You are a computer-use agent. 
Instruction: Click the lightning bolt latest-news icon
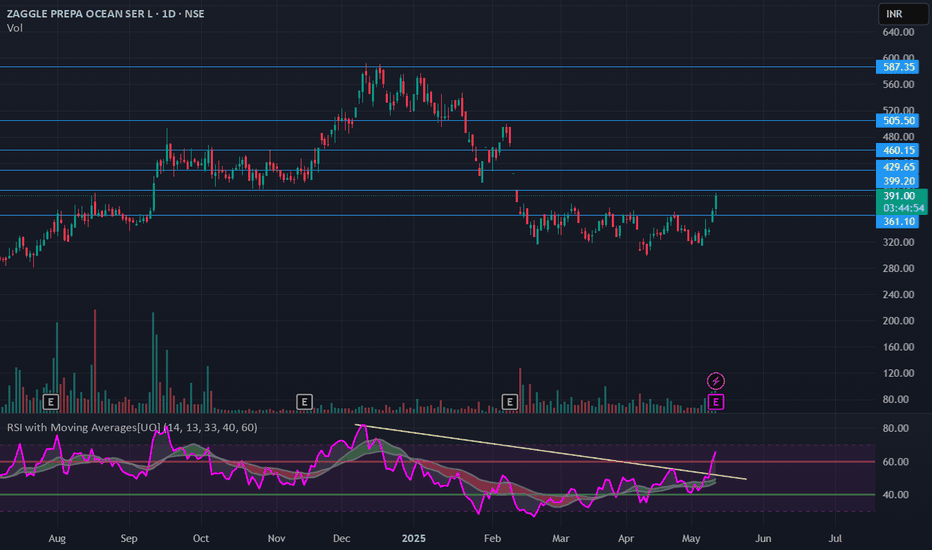click(x=716, y=381)
